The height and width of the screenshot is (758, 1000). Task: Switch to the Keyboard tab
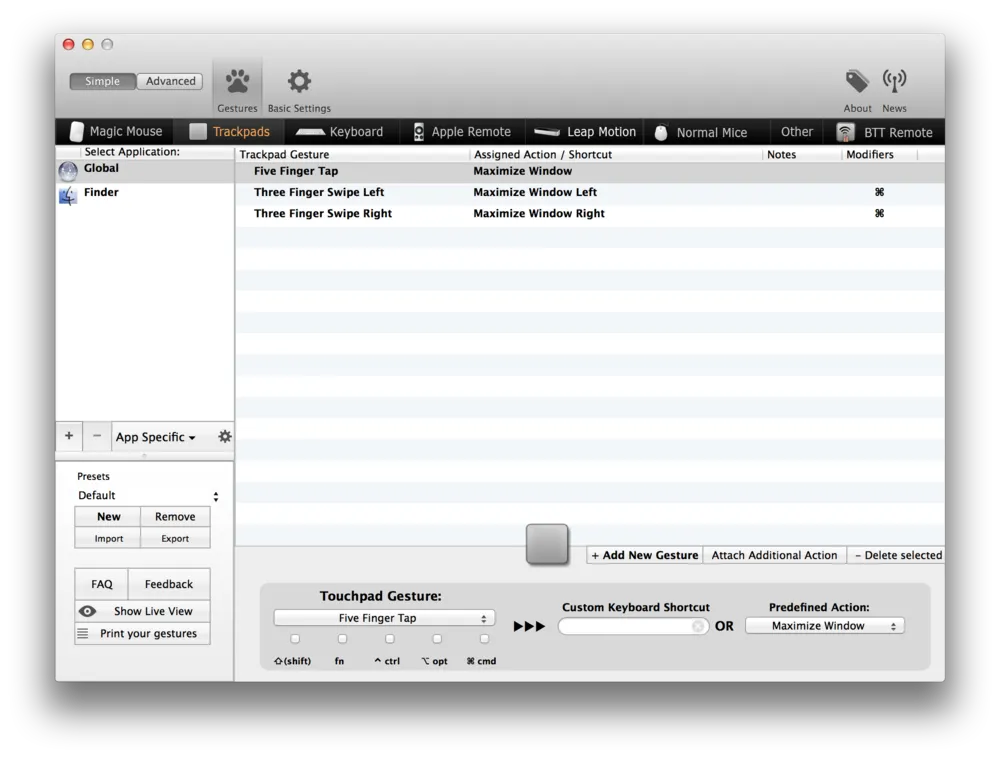[341, 132]
